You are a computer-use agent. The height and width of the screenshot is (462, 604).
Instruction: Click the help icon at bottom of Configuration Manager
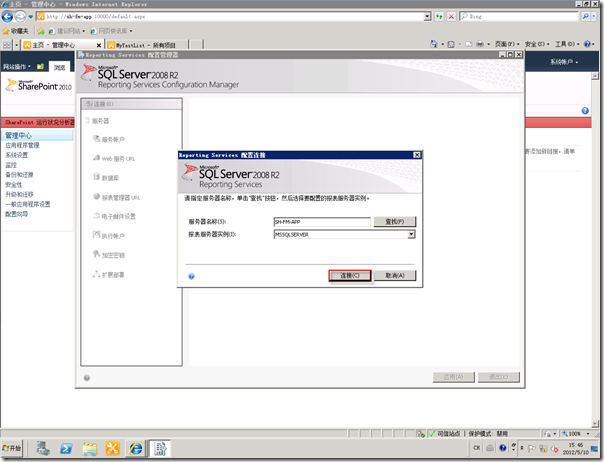click(87, 378)
